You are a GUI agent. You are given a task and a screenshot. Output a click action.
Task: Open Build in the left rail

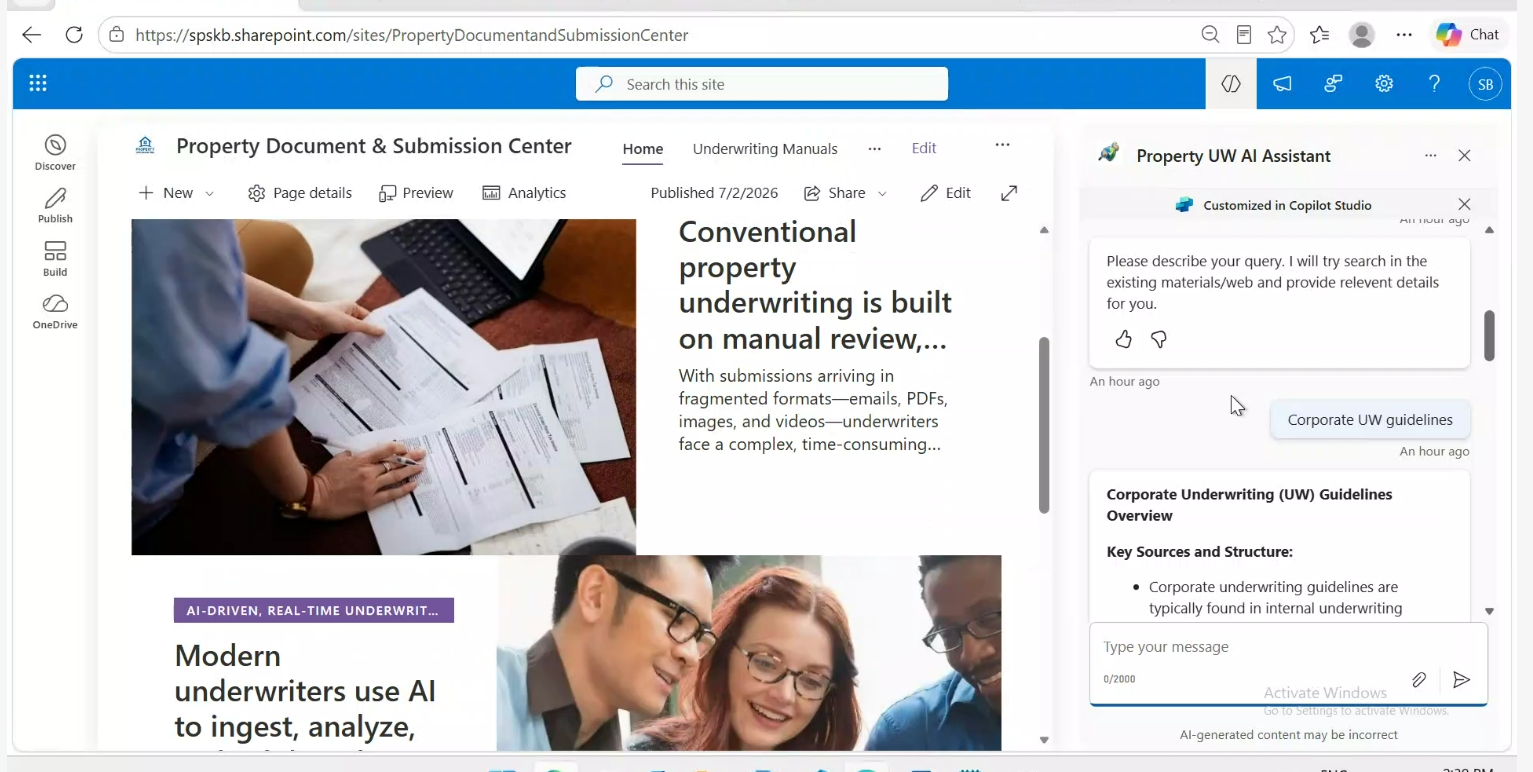(55, 259)
